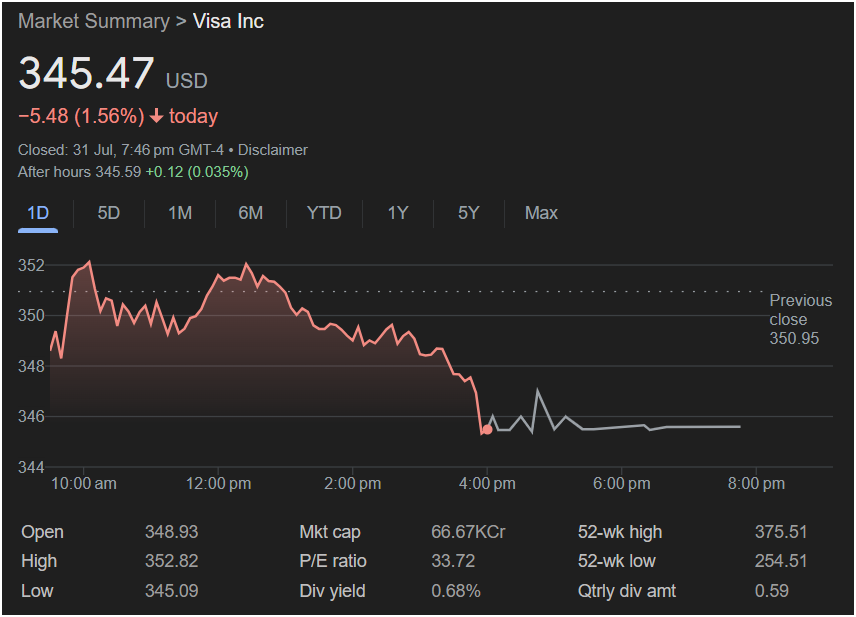Switch to the 5D chart tab
Screen dimensions: 856x617
[x=109, y=213]
